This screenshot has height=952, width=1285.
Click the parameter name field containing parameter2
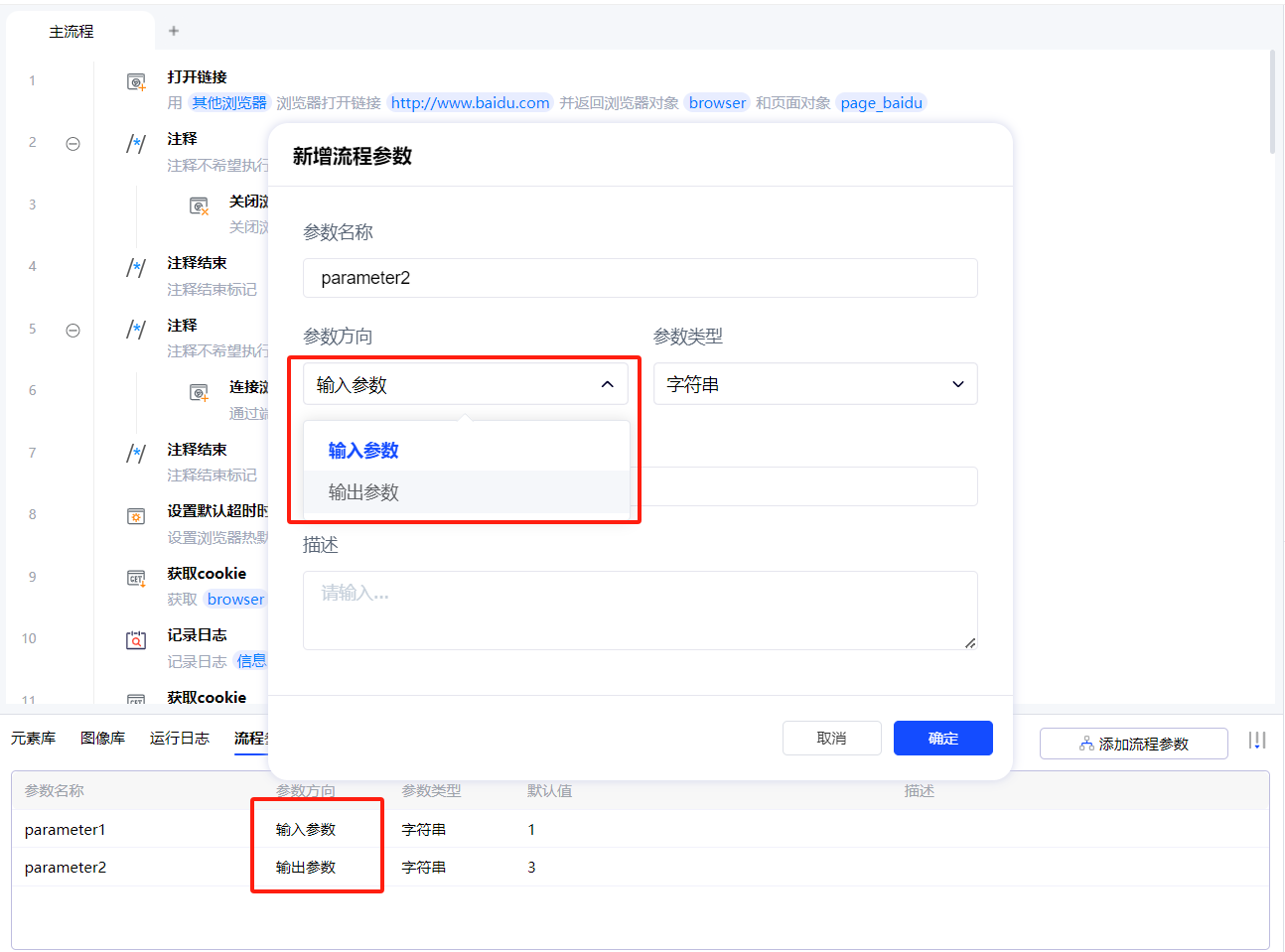[x=640, y=278]
